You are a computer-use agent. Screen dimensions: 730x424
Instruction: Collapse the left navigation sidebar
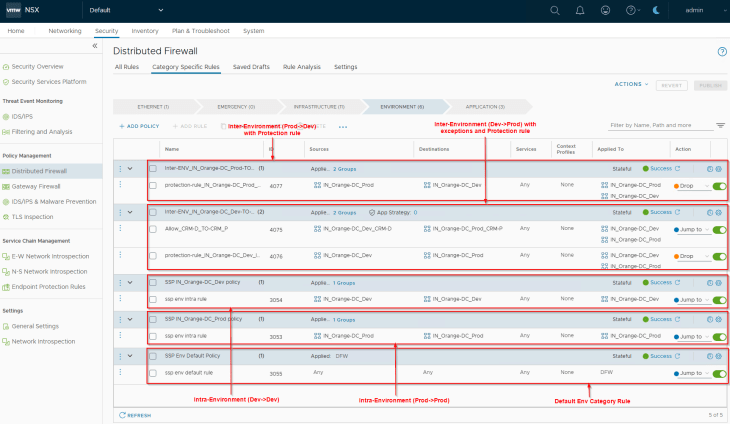95,46
